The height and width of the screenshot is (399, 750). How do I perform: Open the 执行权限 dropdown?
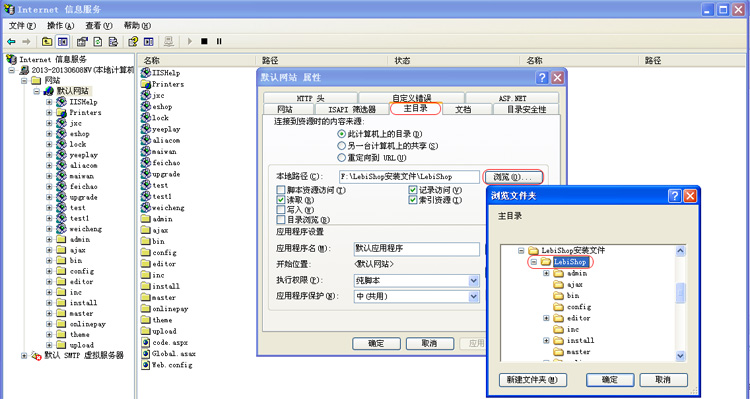(x=474, y=280)
